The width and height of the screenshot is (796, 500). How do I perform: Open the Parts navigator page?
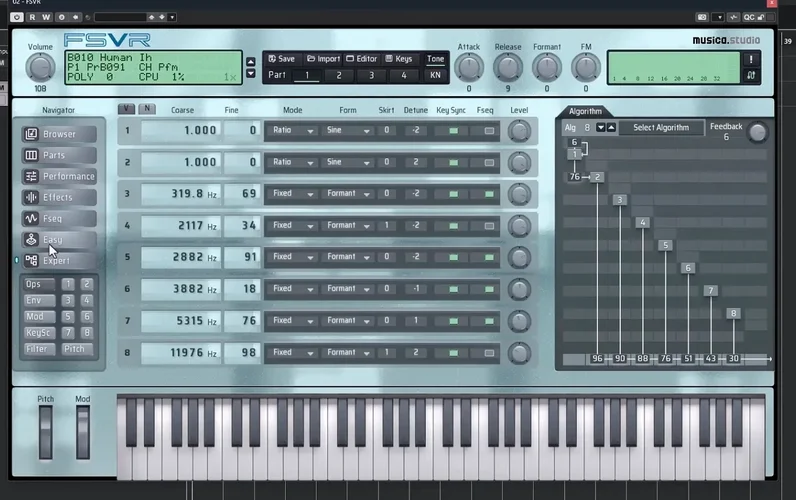59,155
